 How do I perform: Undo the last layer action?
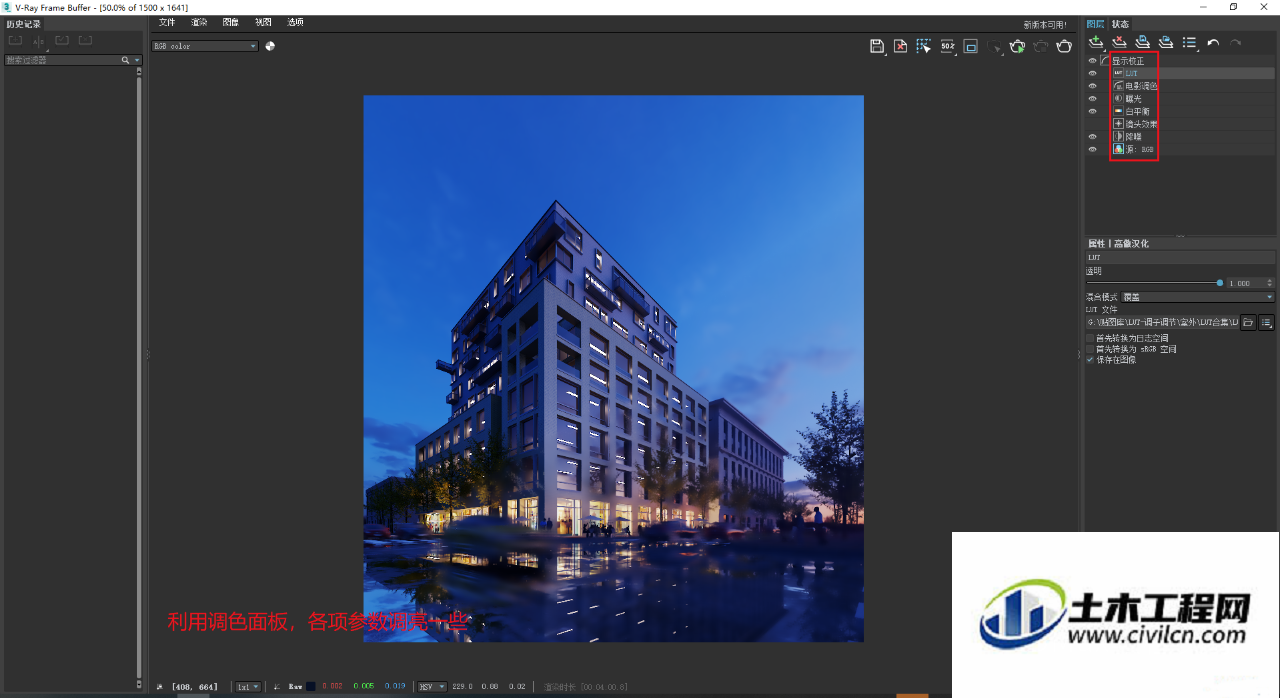coord(1213,42)
